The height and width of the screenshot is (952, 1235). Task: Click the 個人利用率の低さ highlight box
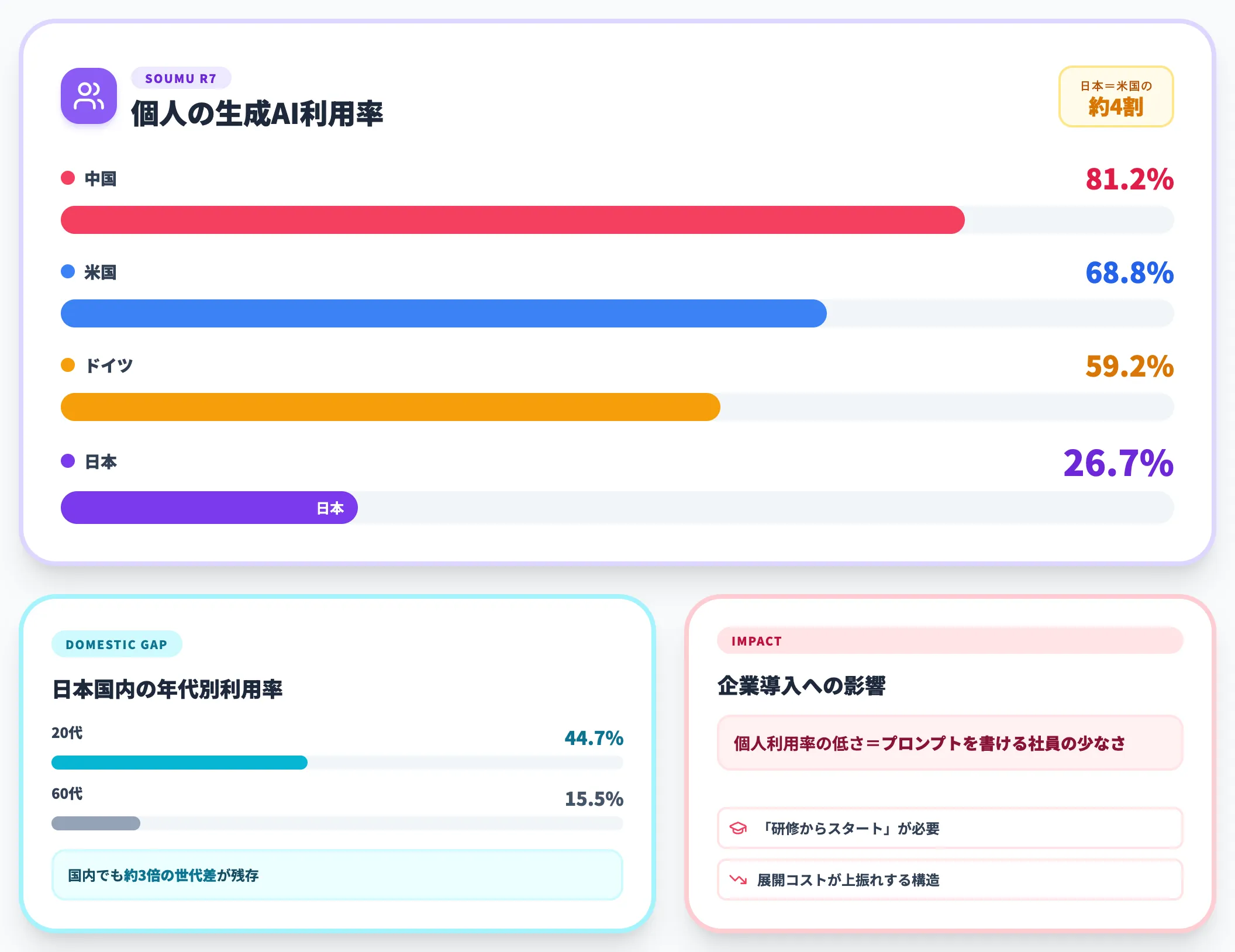tap(950, 743)
